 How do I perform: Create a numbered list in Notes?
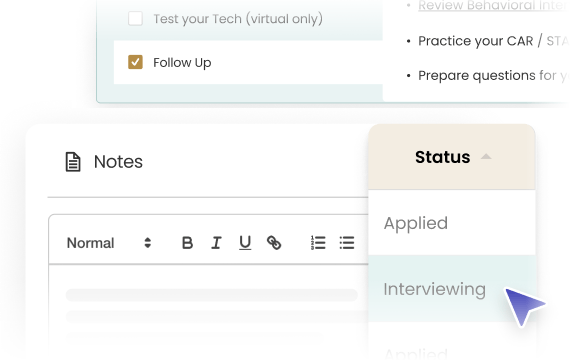(x=318, y=243)
